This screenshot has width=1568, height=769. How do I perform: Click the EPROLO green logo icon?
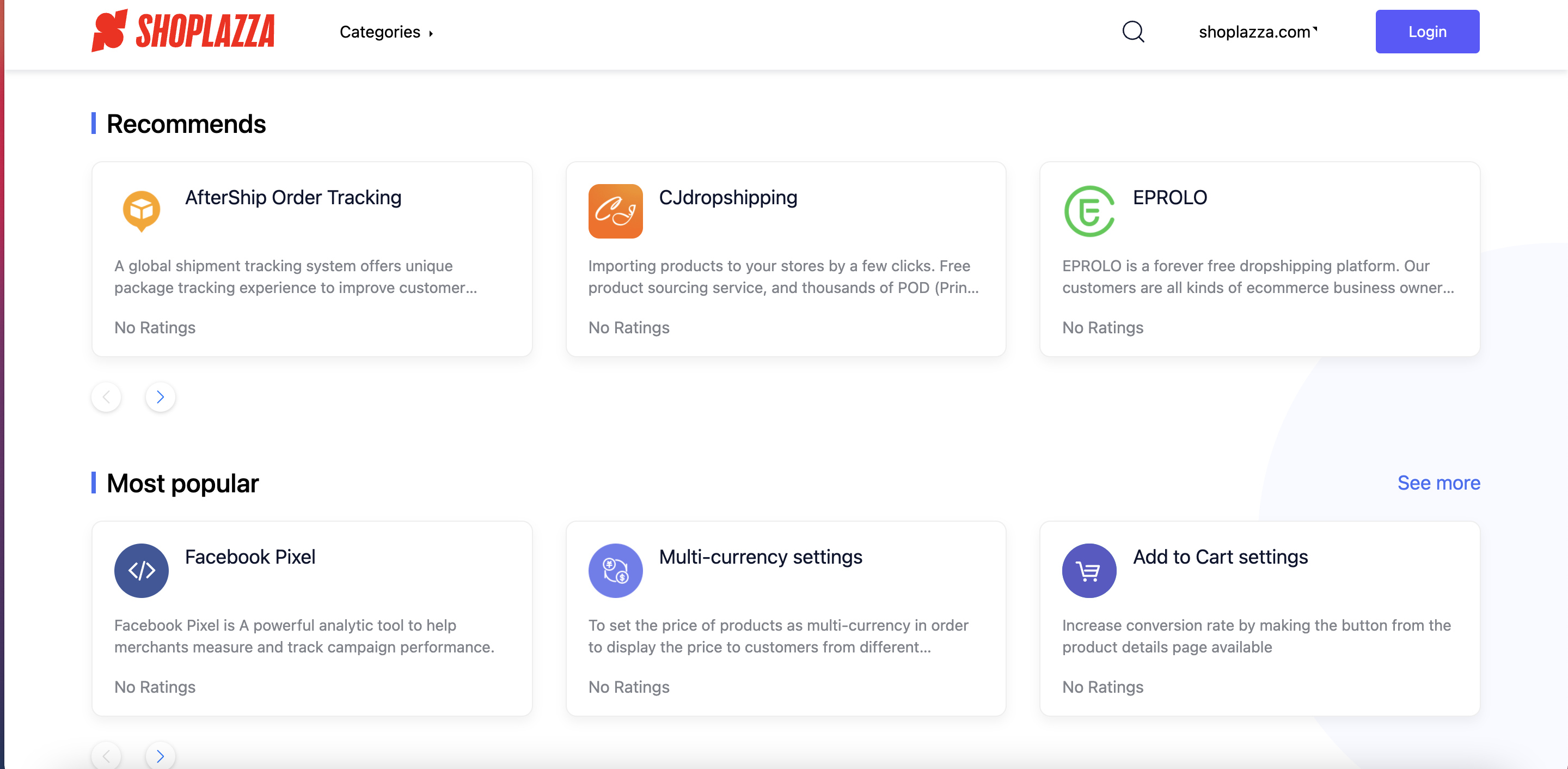pyautogui.click(x=1089, y=211)
